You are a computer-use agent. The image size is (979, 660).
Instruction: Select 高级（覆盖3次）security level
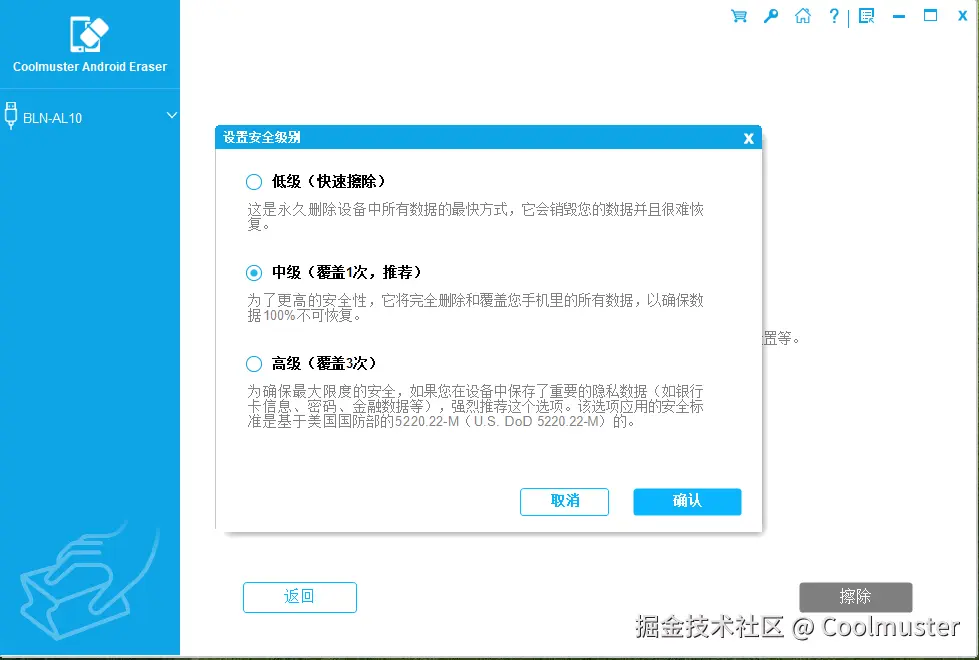click(x=255, y=363)
